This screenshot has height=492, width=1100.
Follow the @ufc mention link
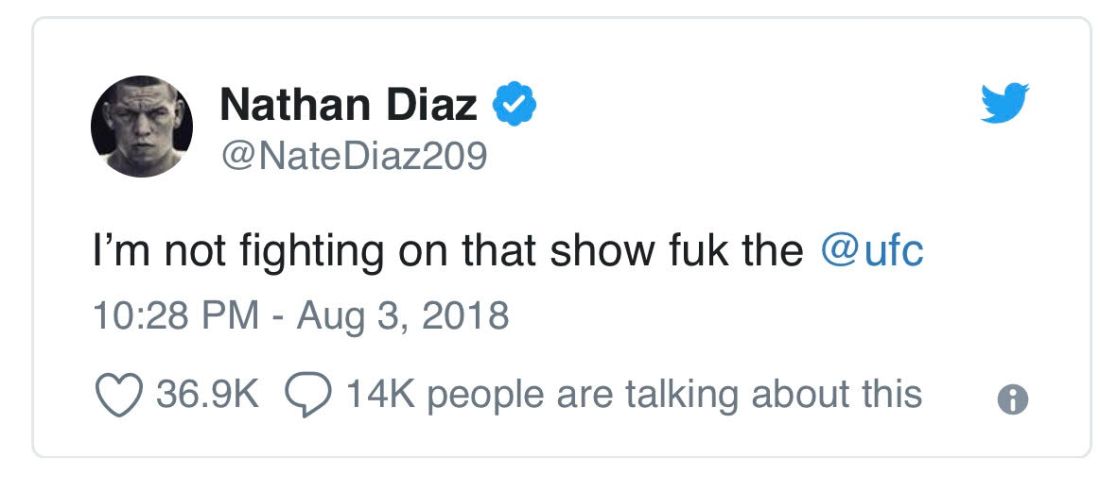coord(872,251)
